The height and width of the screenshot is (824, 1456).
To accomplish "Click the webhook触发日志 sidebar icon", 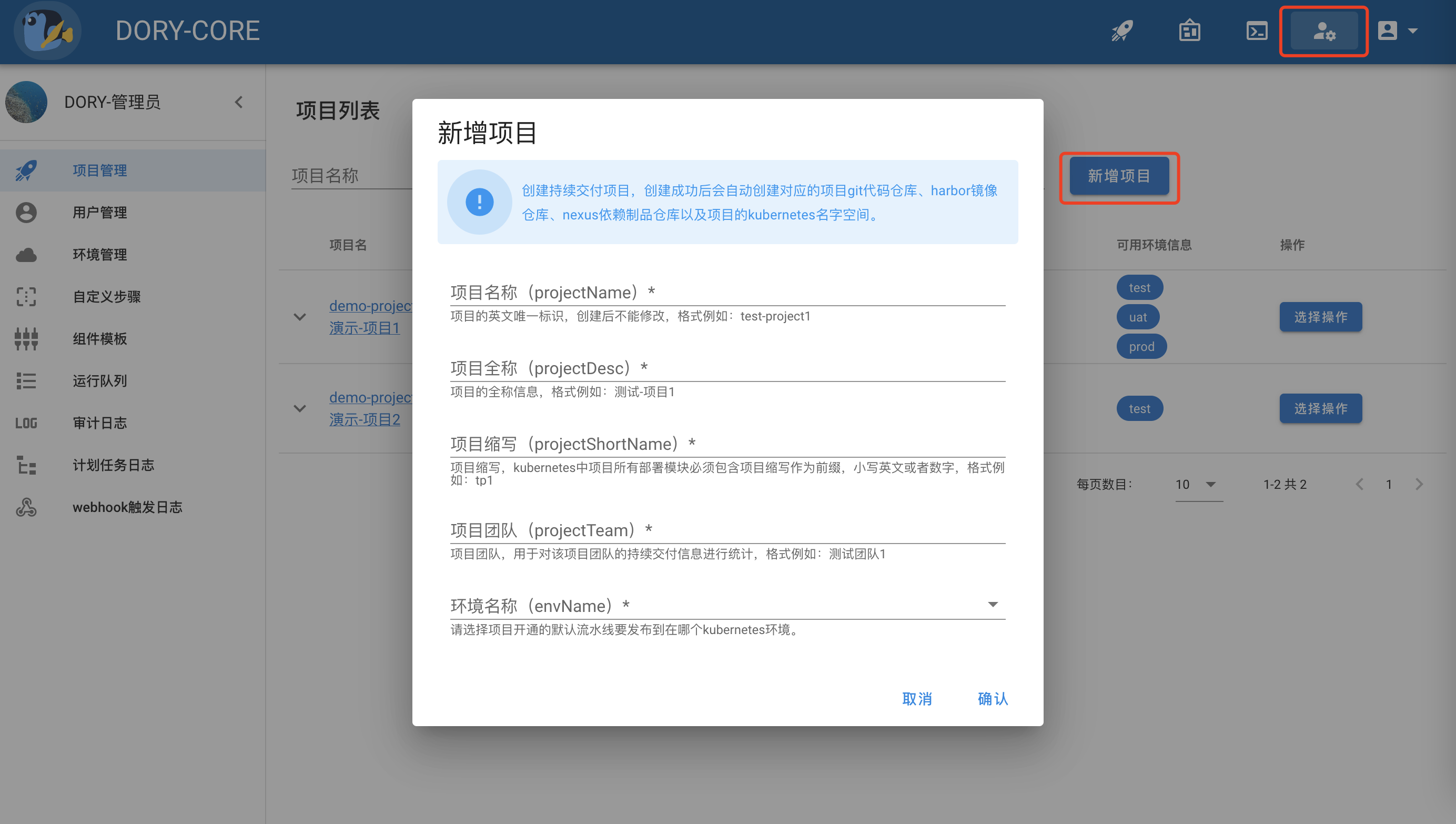I will pyautogui.click(x=26, y=507).
